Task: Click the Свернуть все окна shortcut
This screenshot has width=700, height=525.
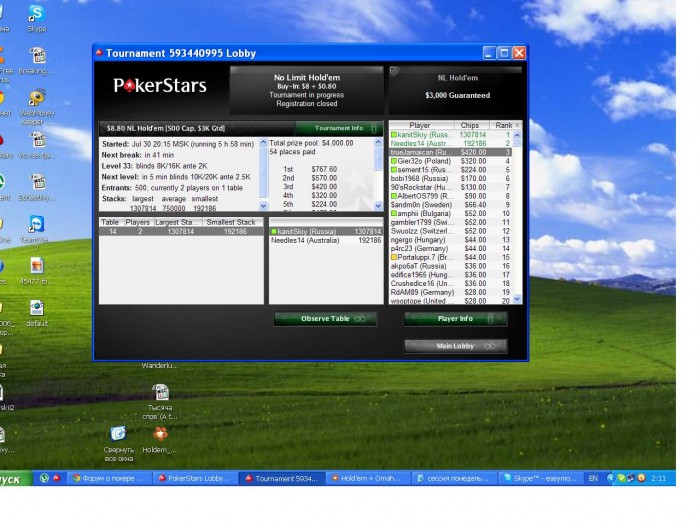Action: (x=118, y=444)
